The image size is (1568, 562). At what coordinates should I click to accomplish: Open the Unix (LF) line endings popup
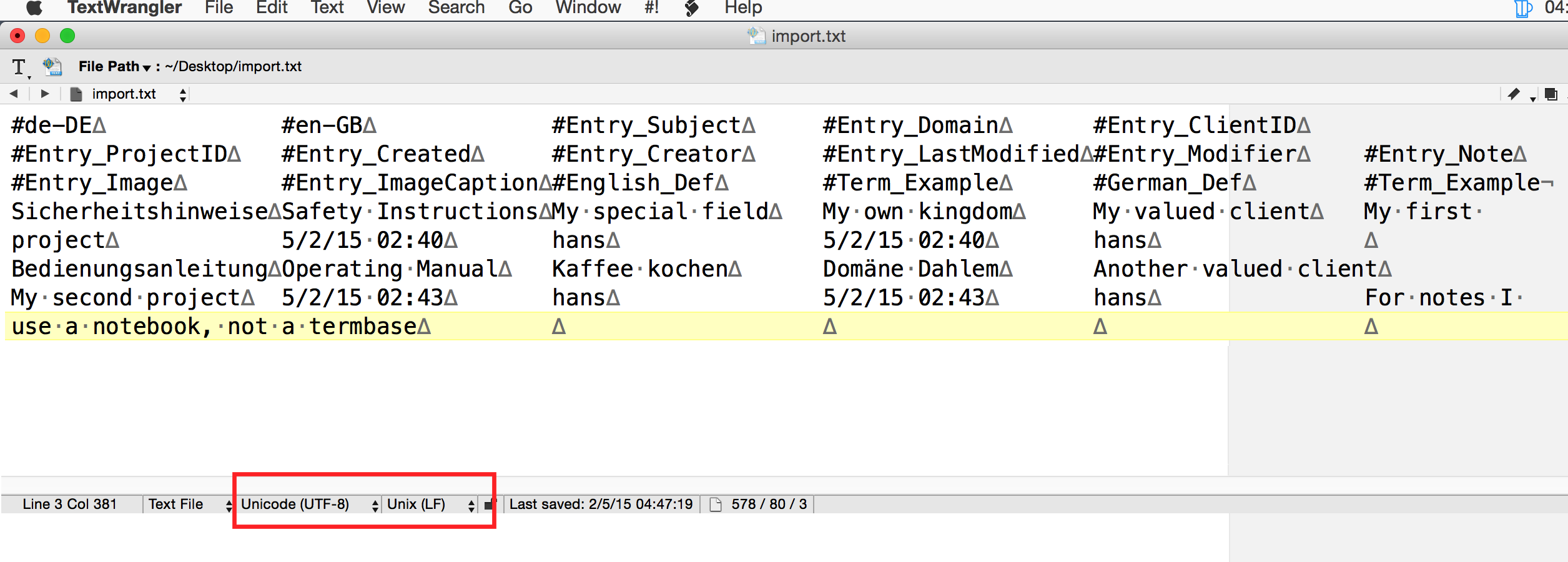pyautogui.click(x=430, y=505)
